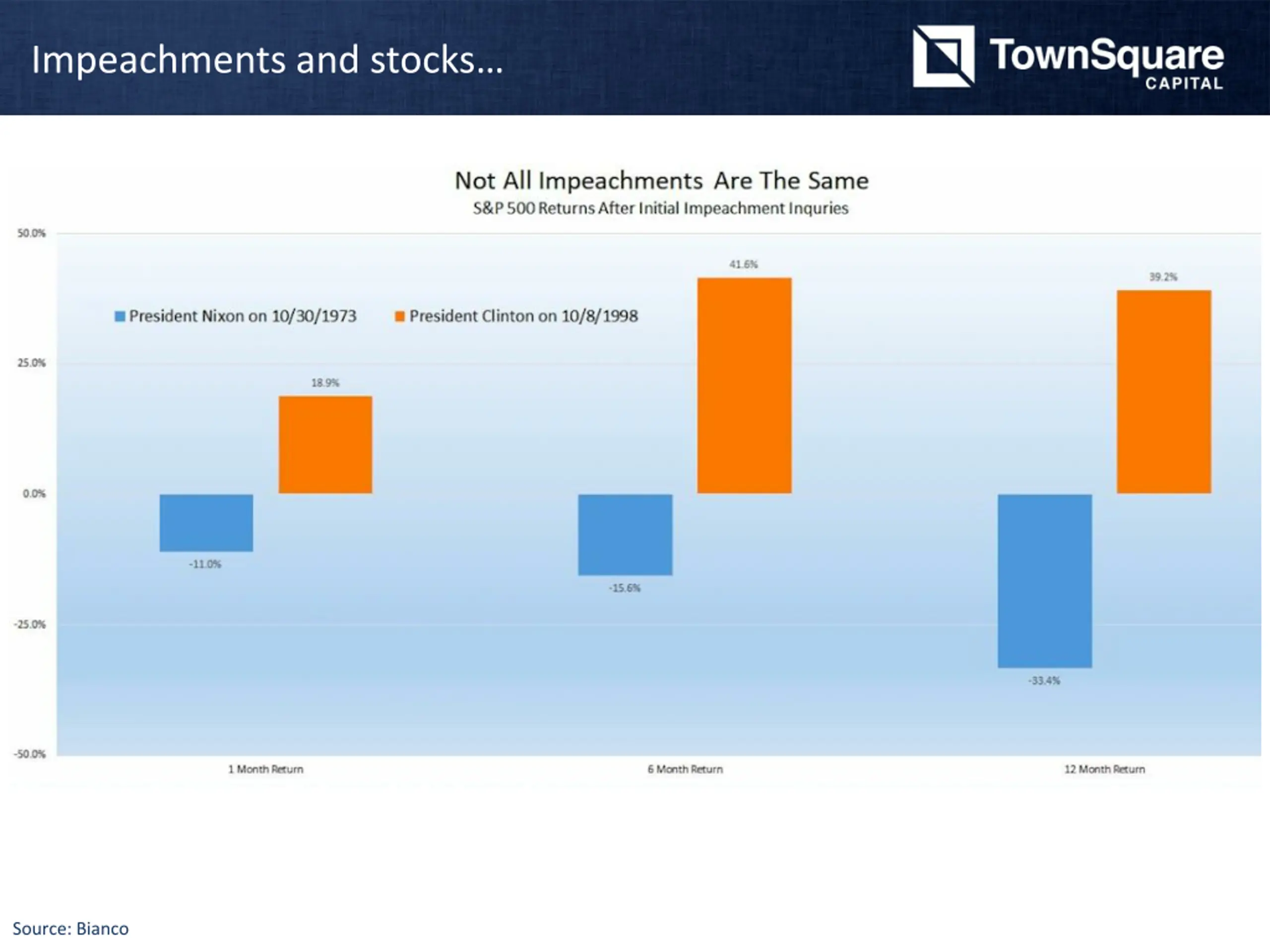Image resolution: width=1270 pixels, height=952 pixels.
Task: Select the President Nixon on 10/30/1973 legend label
Action: [242, 316]
